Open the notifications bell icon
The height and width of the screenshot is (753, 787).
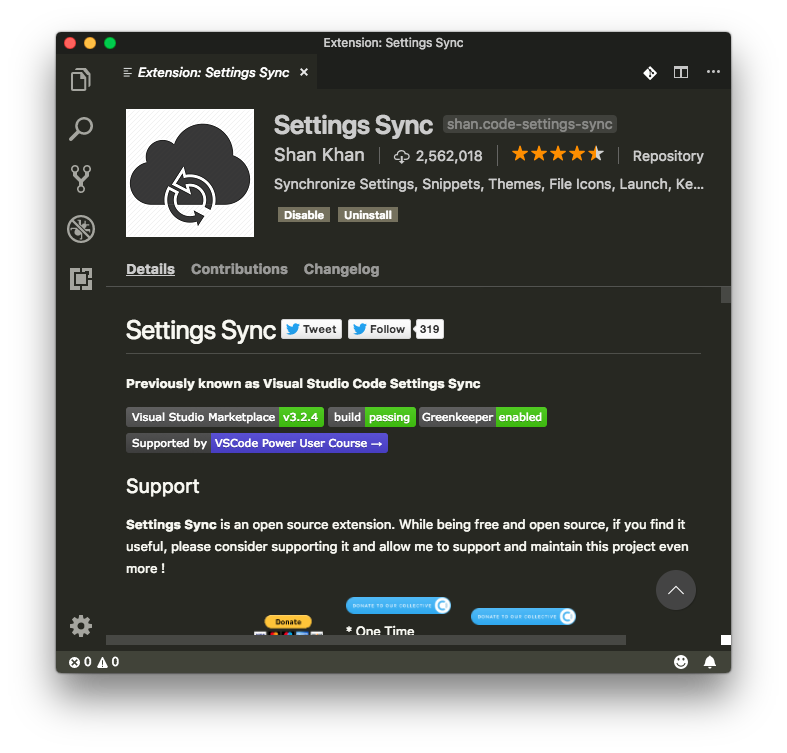(x=710, y=662)
